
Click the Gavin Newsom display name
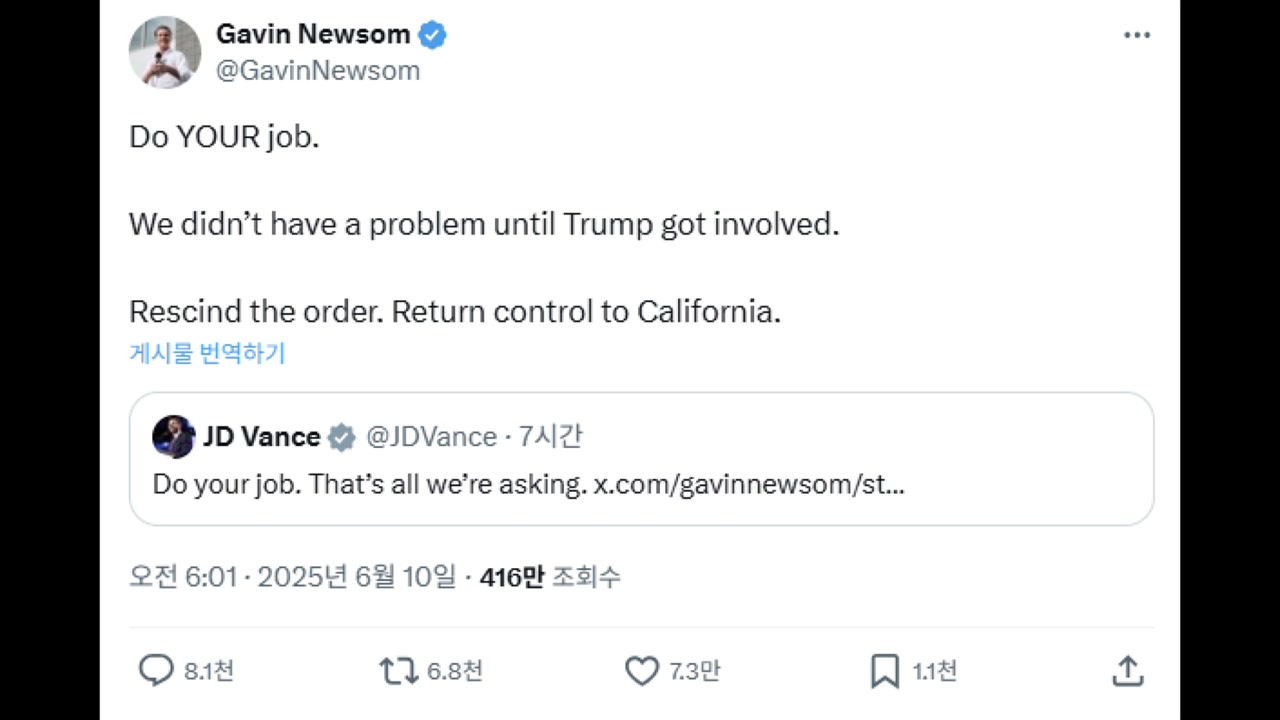click(x=313, y=34)
